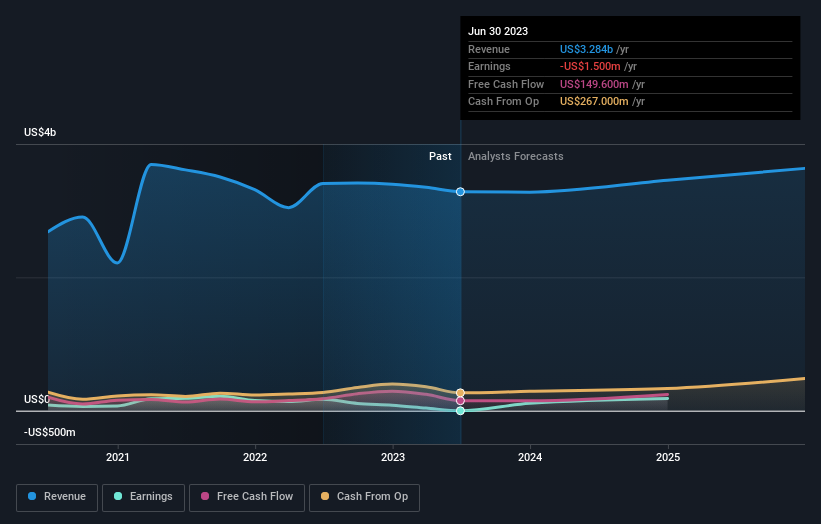Screen dimensions: 821x524
Task: Click the pink Free Cash Flow data point
Action: click(x=460, y=400)
